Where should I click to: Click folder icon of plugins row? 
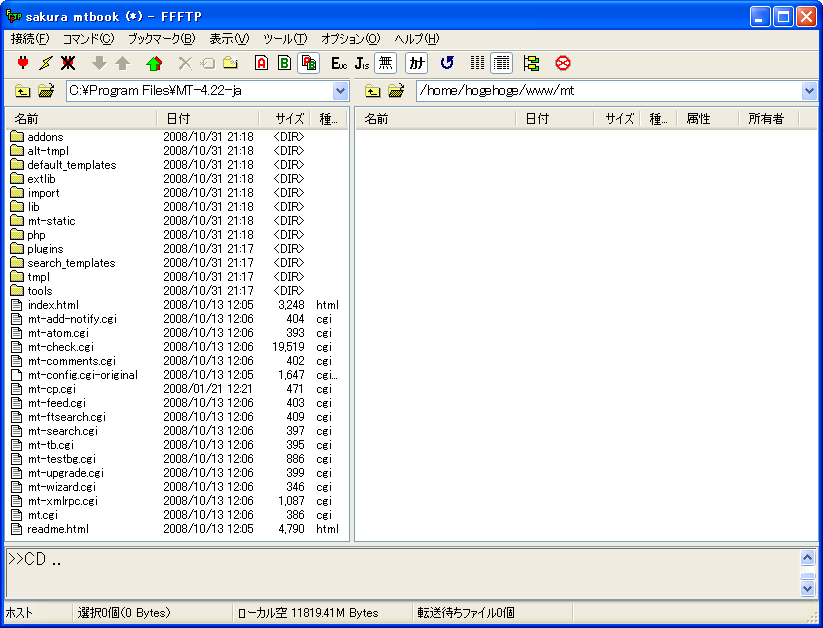[x=17, y=248]
